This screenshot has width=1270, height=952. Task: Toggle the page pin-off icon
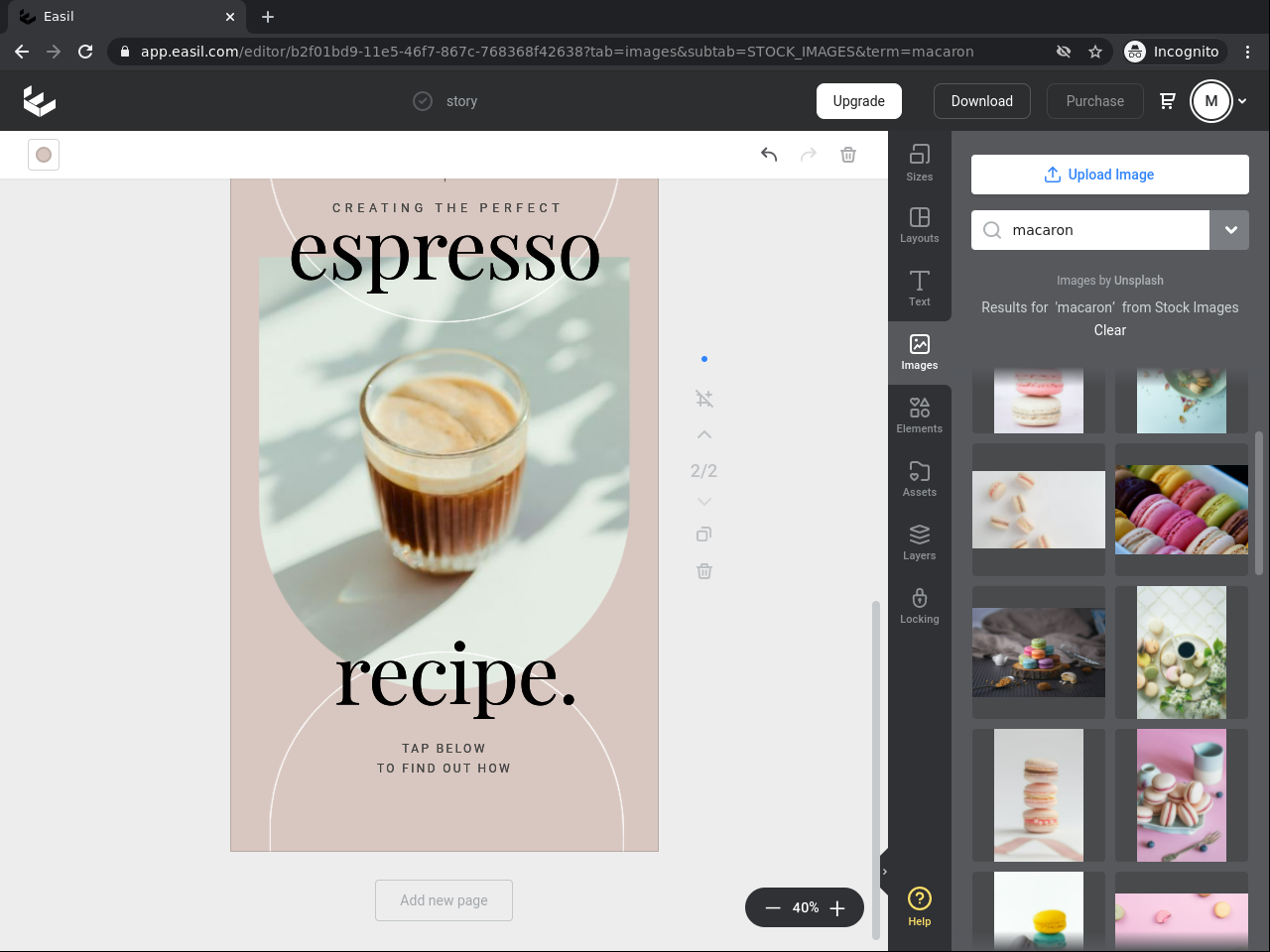(704, 399)
